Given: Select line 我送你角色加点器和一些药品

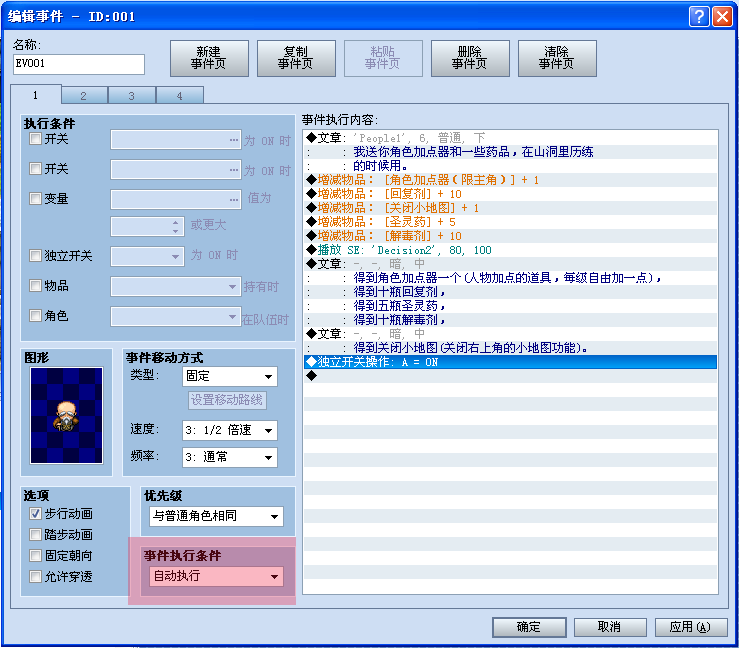Looking at the screenshot, I should (x=510, y=152).
